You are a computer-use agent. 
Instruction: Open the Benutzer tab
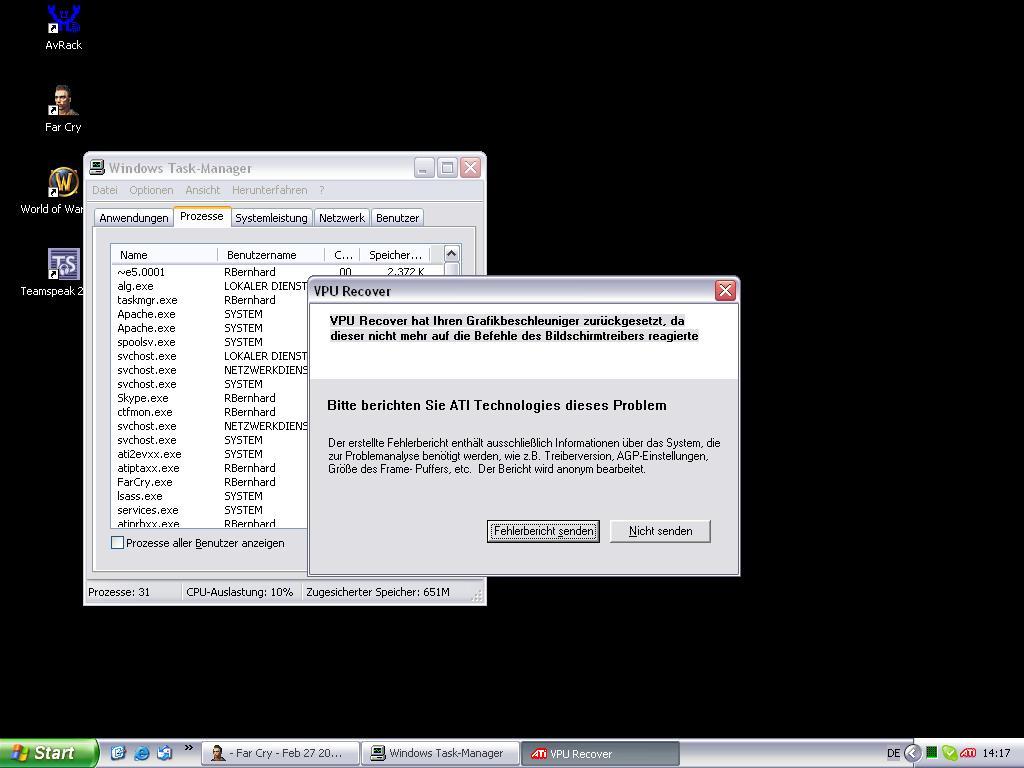(x=397, y=218)
